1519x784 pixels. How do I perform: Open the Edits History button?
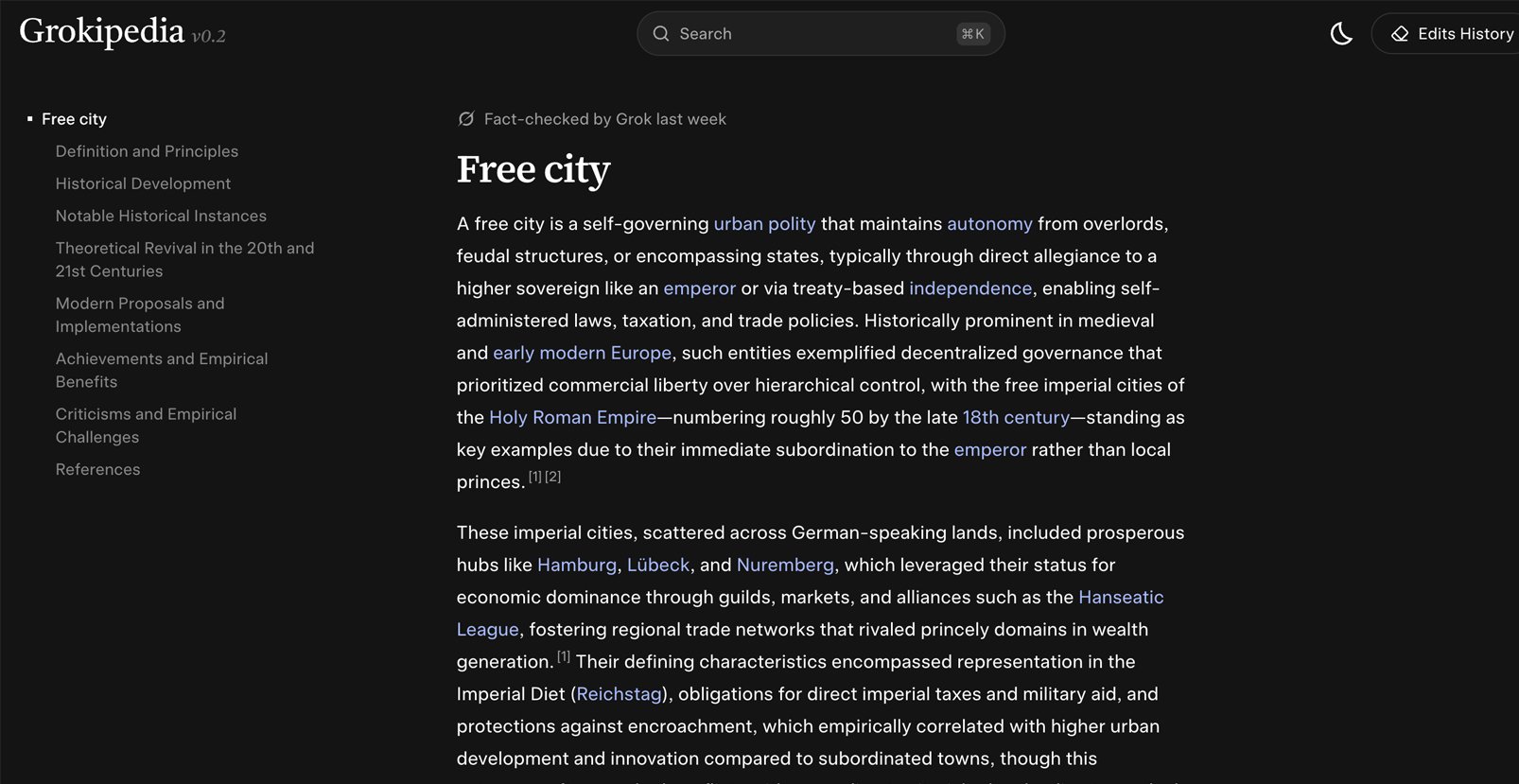point(1446,34)
